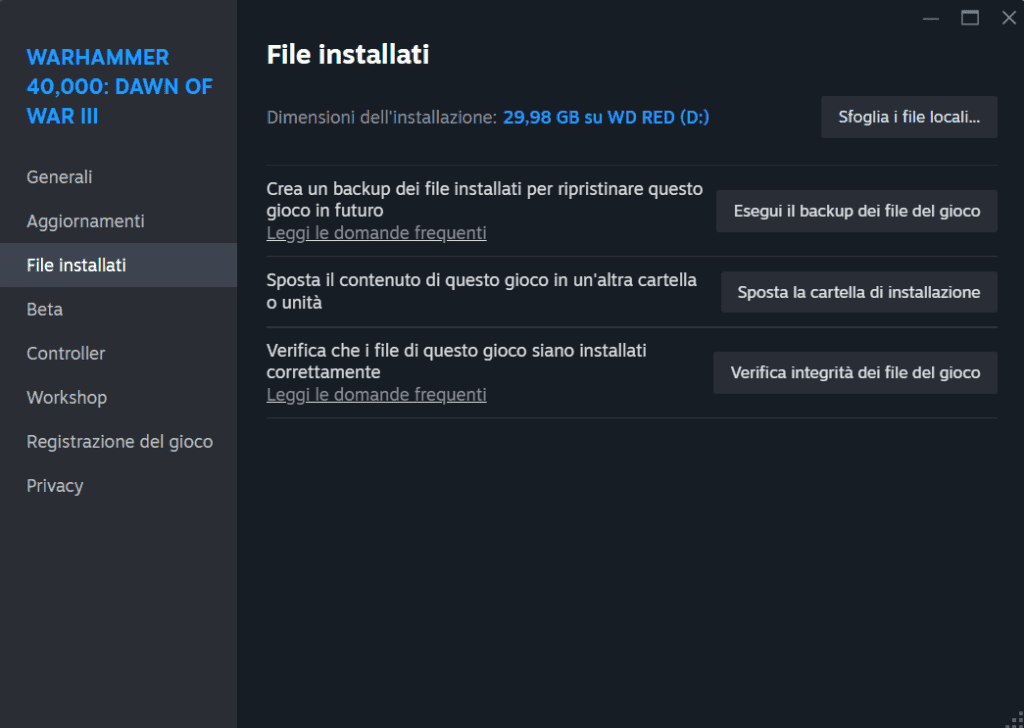Click the File installati page heading
This screenshot has height=728, width=1024.
[347, 54]
